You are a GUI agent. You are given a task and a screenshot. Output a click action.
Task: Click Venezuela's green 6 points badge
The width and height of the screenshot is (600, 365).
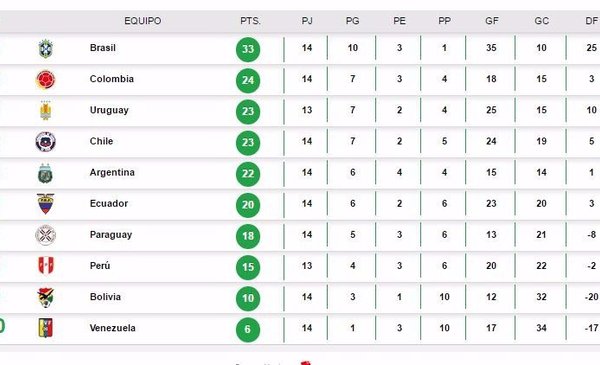coord(248,329)
